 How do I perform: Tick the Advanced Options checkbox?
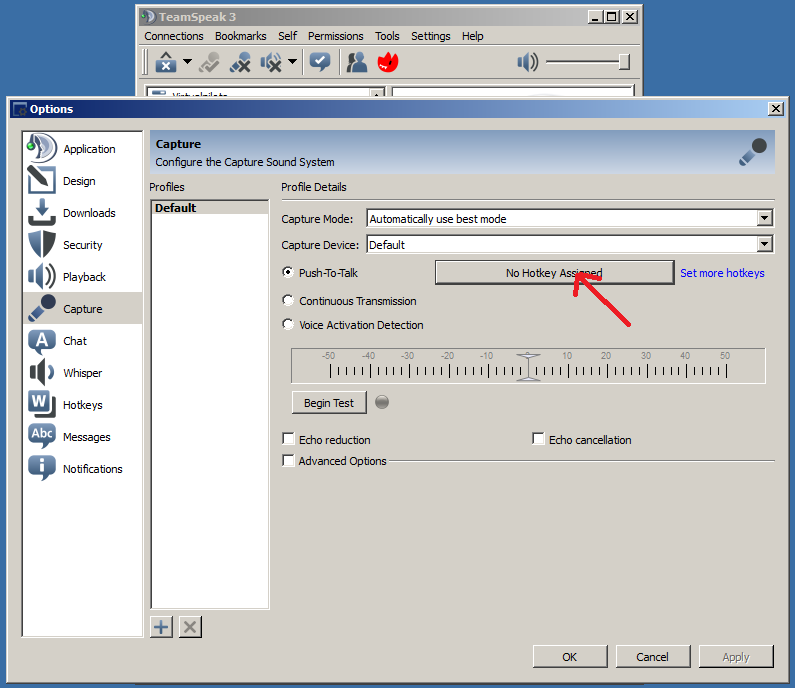pyautogui.click(x=288, y=460)
